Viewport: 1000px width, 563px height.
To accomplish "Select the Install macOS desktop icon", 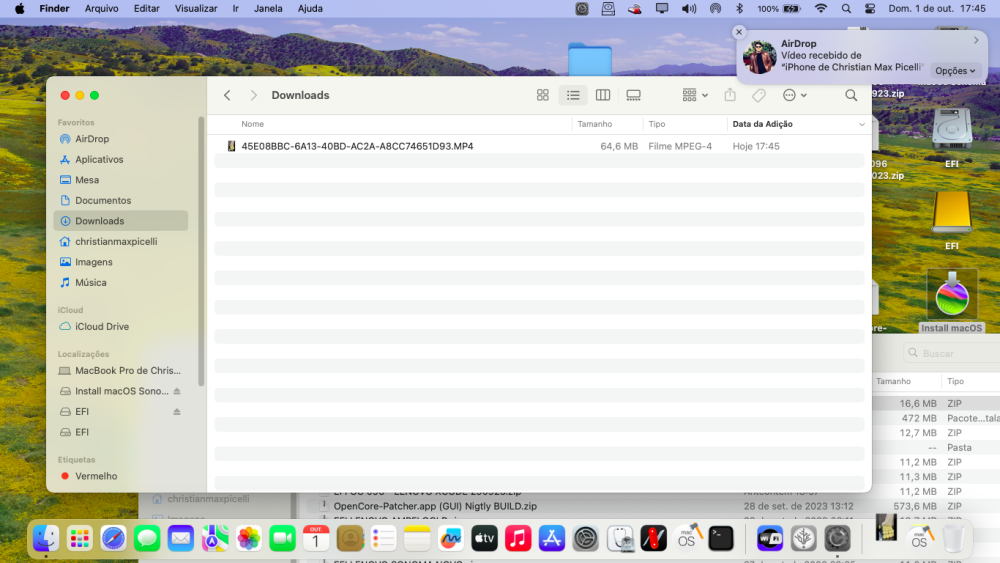I will coord(952,301).
